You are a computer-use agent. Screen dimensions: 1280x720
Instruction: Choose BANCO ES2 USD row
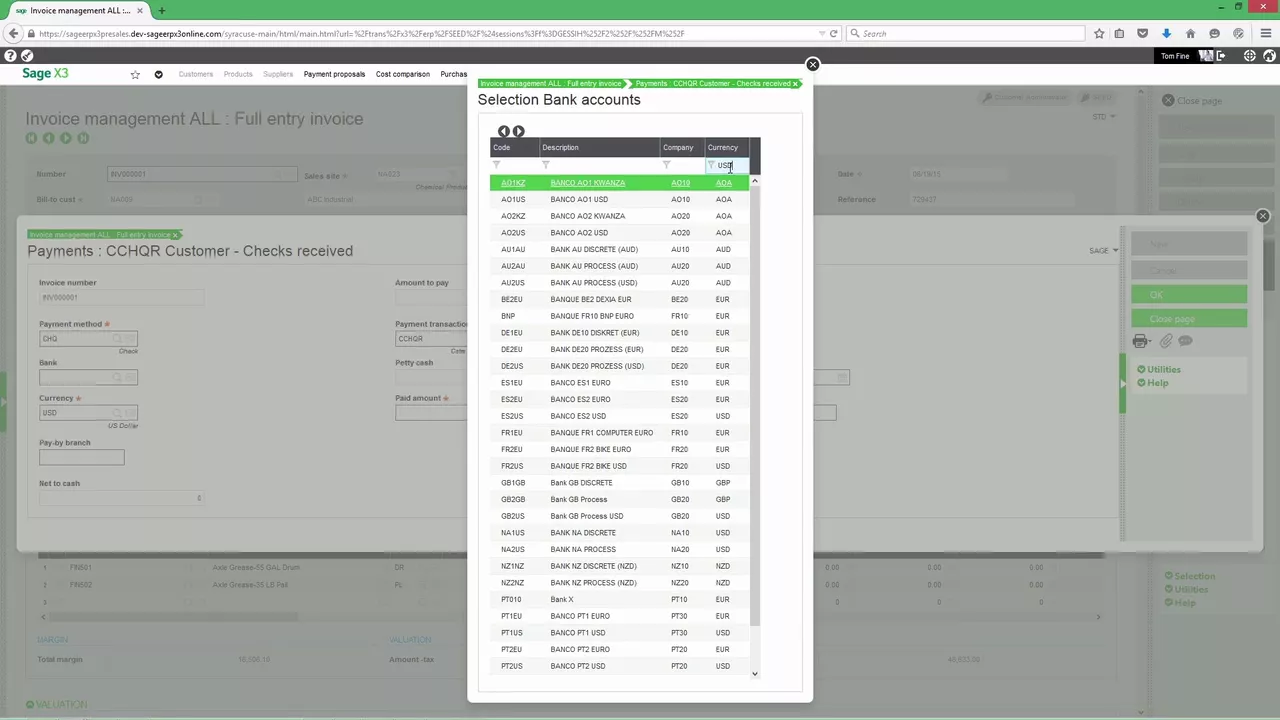(x=620, y=416)
